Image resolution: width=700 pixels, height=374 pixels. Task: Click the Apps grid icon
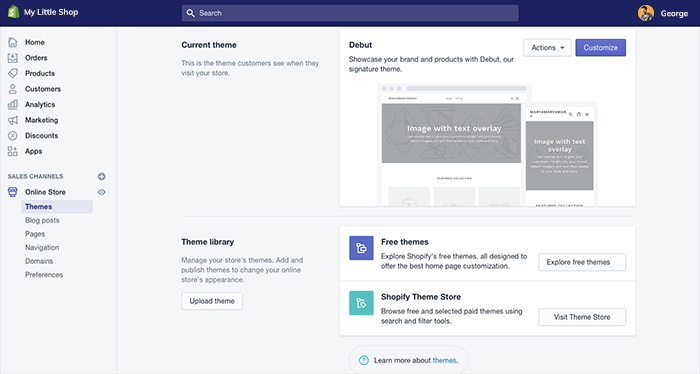(12, 151)
